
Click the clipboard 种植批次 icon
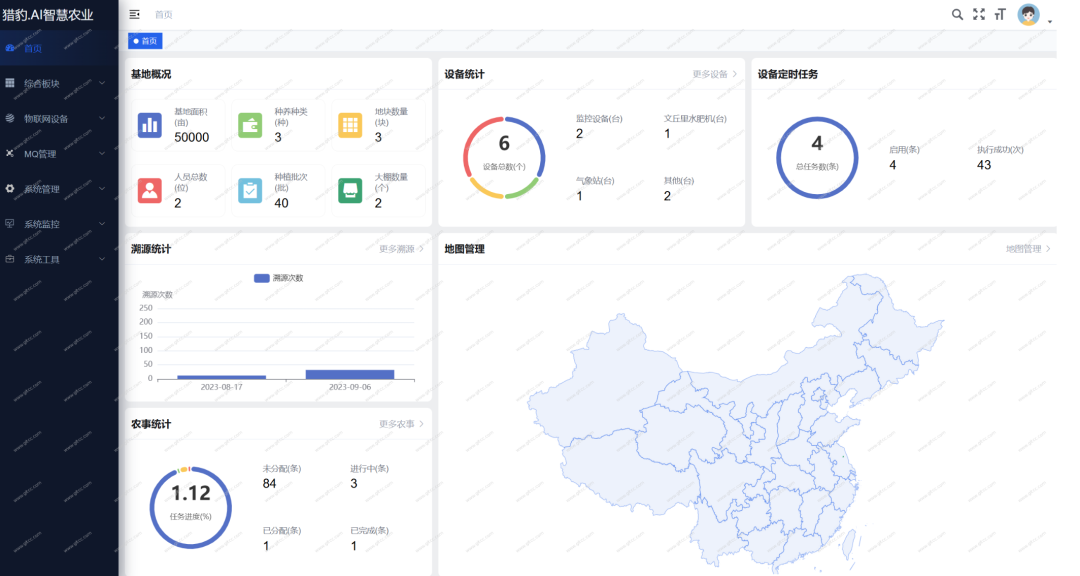[250, 191]
